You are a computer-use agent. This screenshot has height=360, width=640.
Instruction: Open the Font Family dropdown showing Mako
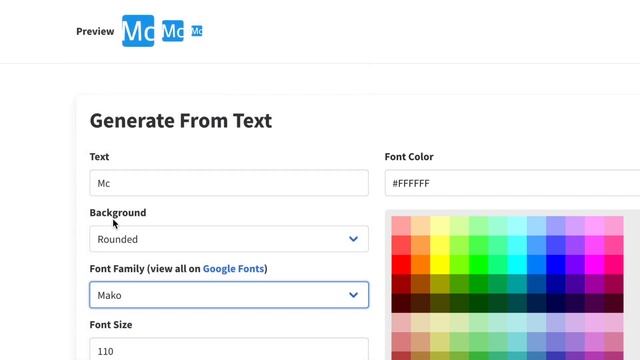pos(229,295)
